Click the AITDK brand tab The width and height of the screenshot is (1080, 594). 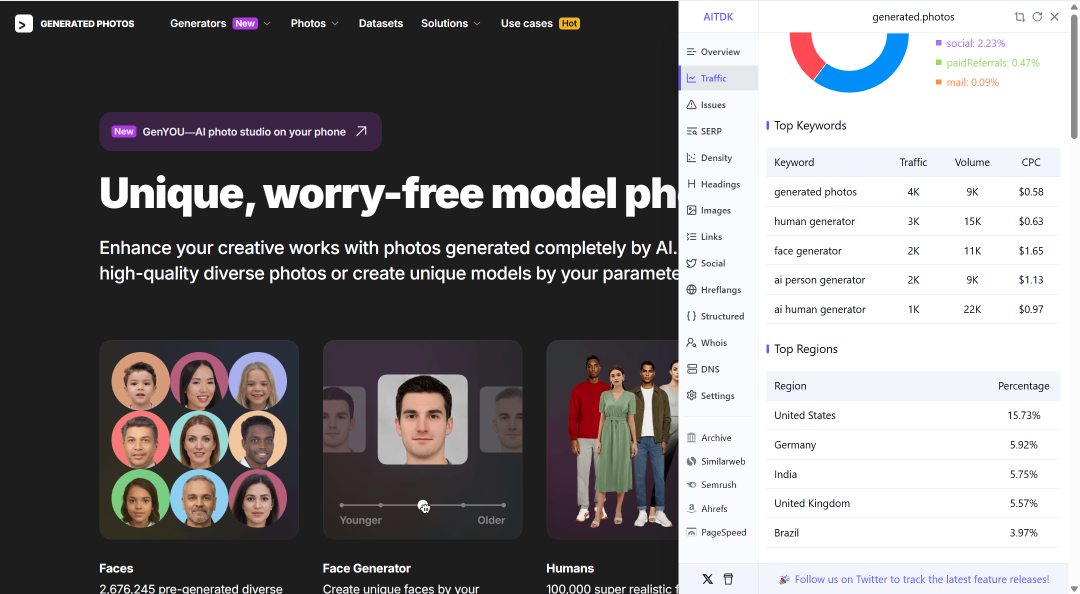[x=718, y=17]
